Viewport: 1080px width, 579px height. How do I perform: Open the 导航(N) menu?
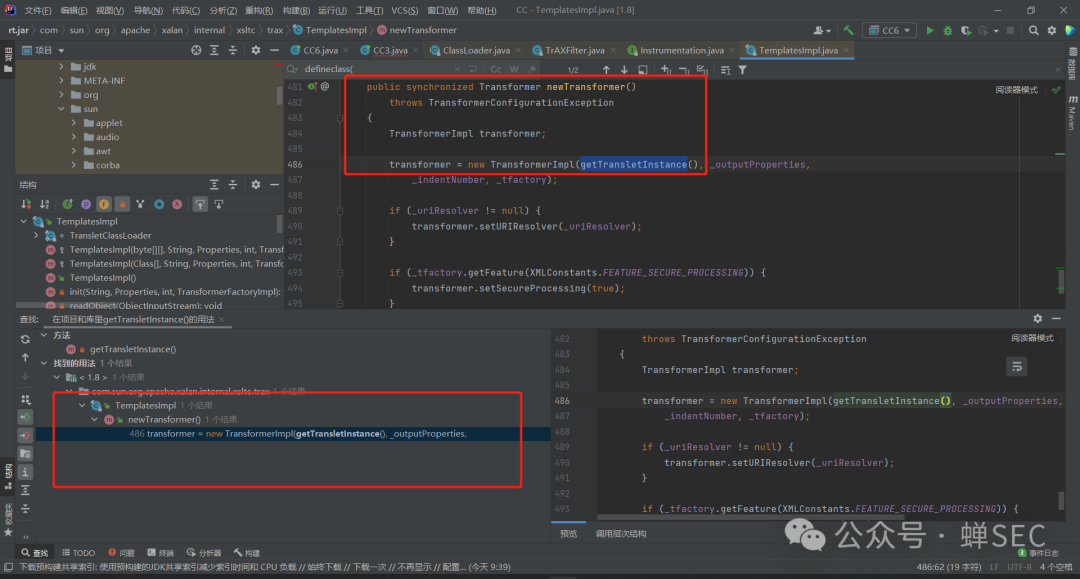click(x=148, y=10)
